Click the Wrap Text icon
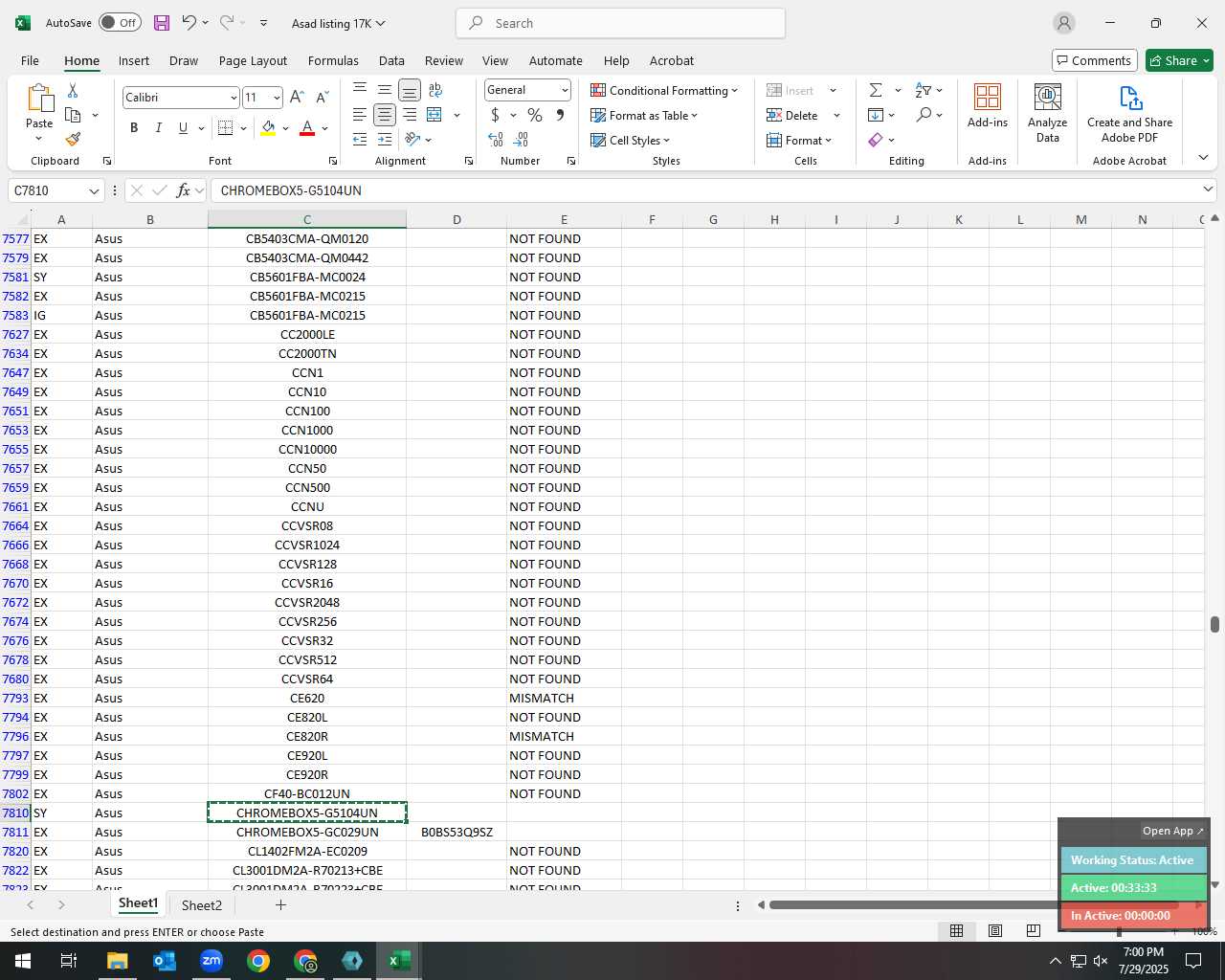This screenshot has width=1225, height=980. [434, 90]
